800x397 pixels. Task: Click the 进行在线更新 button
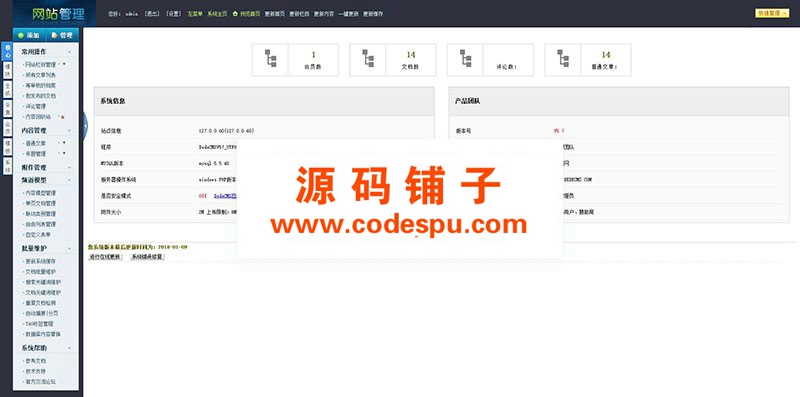coord(105,257)
